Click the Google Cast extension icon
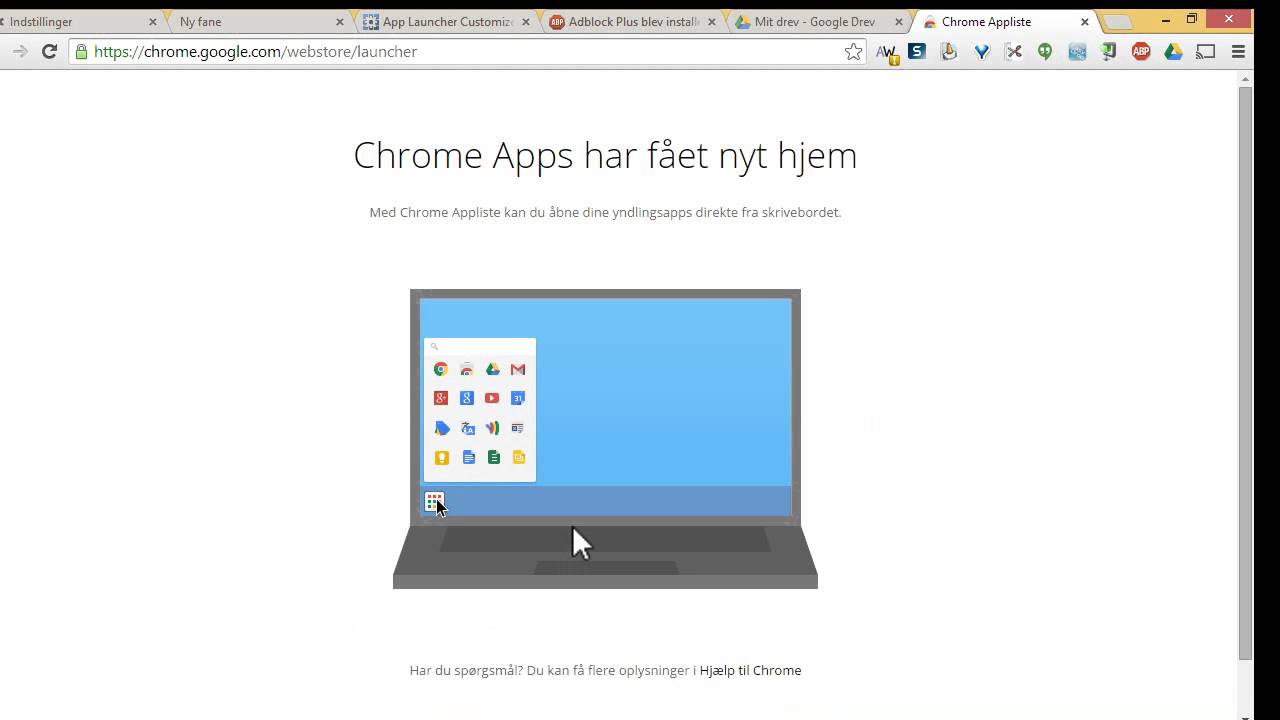The image size is (1280, 720). pos(1206,52)
